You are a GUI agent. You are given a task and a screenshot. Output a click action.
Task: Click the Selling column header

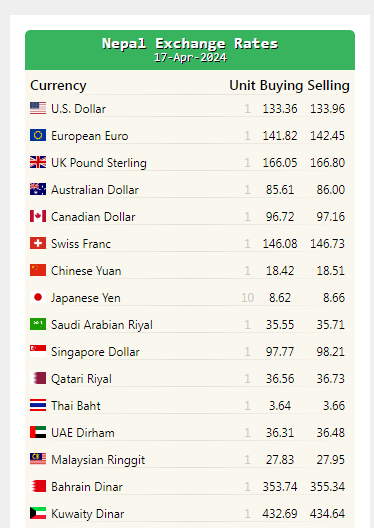point(328,86)
